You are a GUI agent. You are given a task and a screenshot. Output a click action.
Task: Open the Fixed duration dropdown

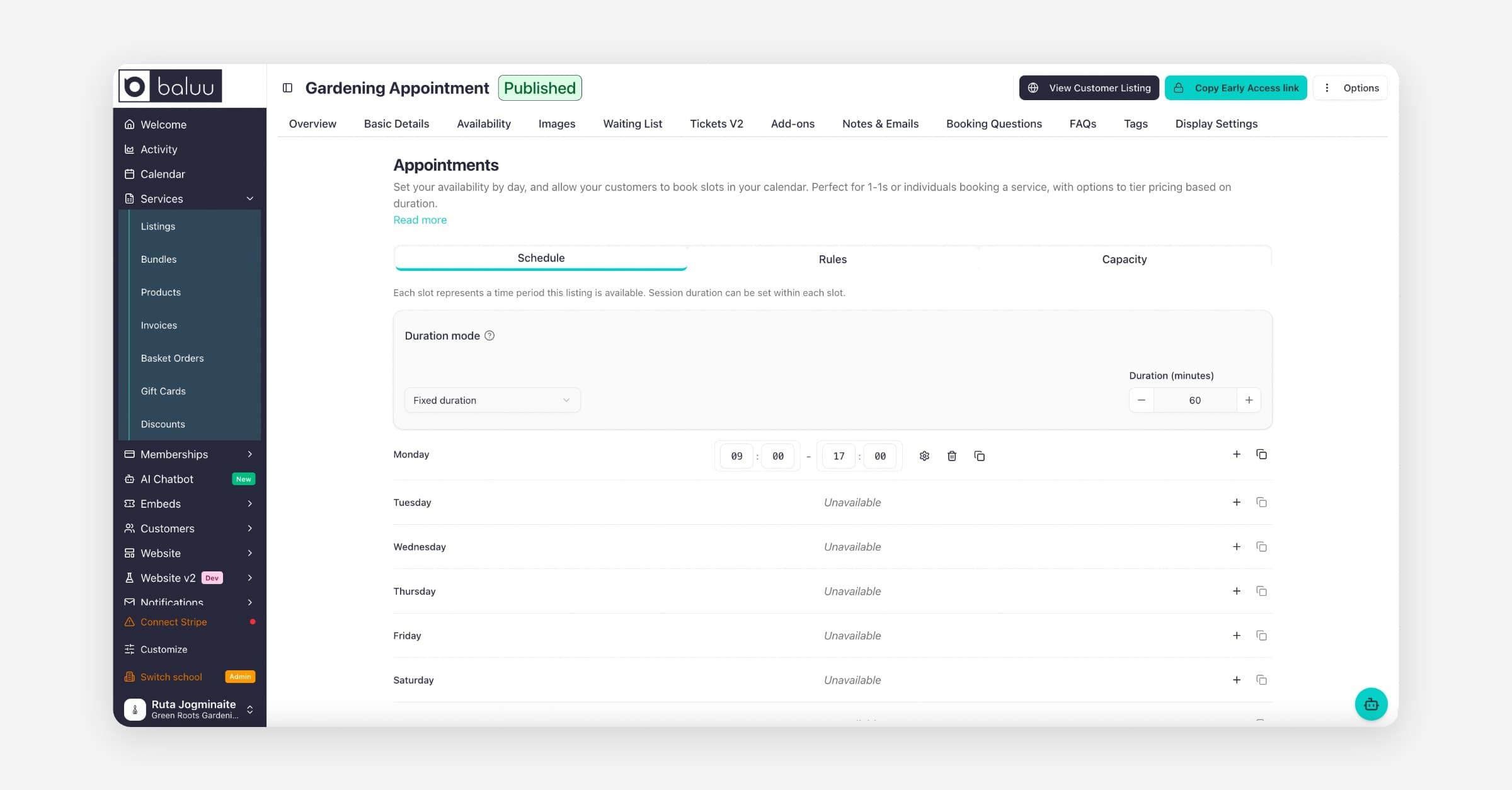click(x=492, y=400)
